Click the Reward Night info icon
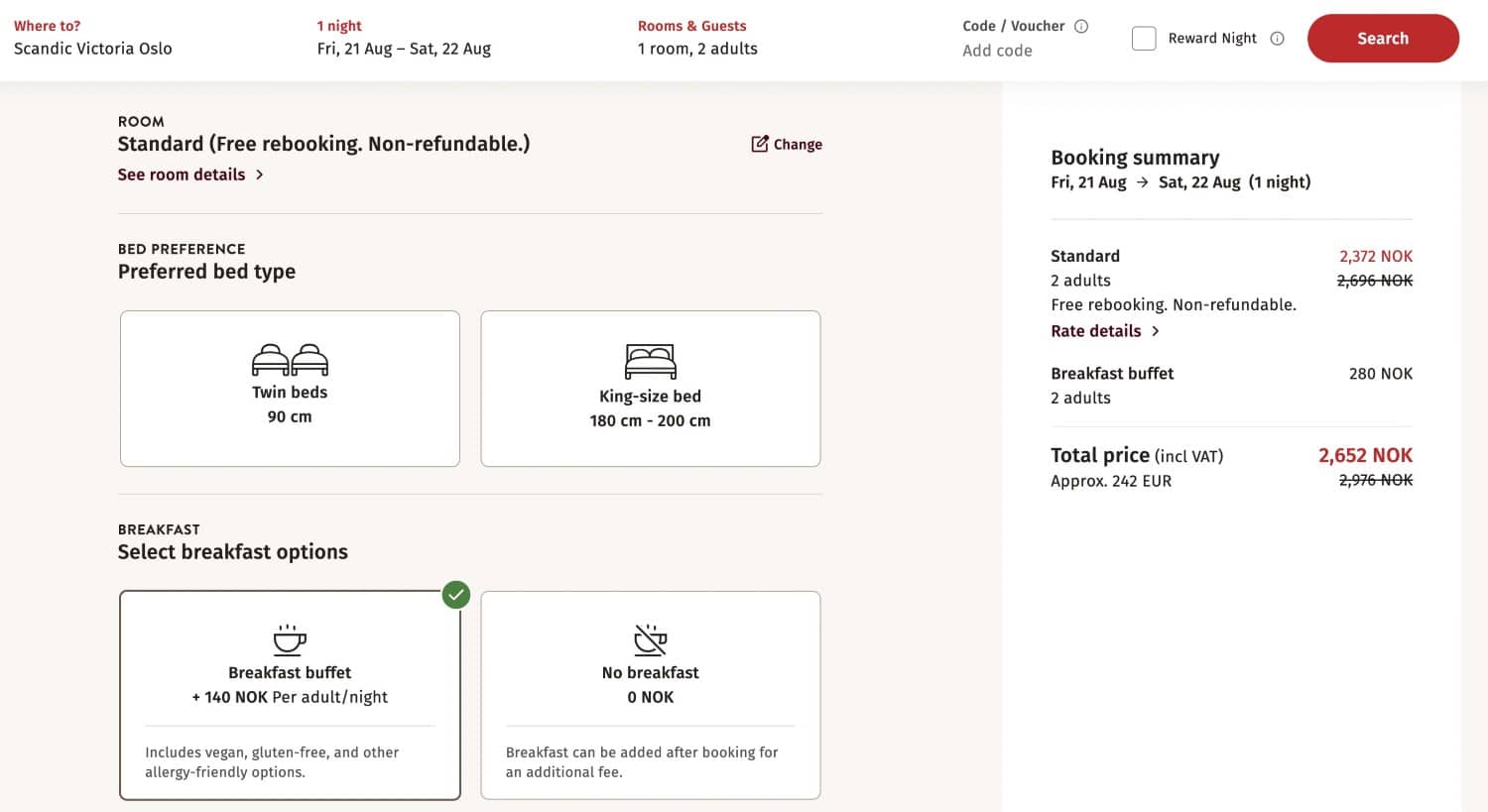 coord(1278,39)
